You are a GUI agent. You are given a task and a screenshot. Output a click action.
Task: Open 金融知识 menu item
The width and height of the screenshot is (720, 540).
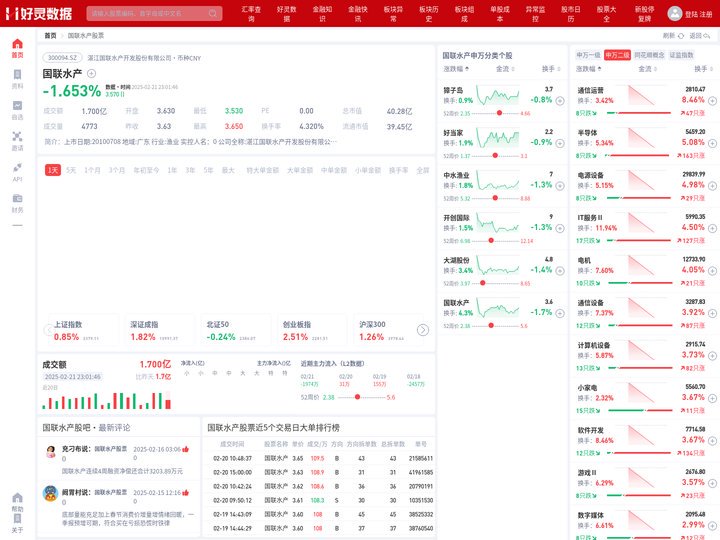[x=322, y=14]
